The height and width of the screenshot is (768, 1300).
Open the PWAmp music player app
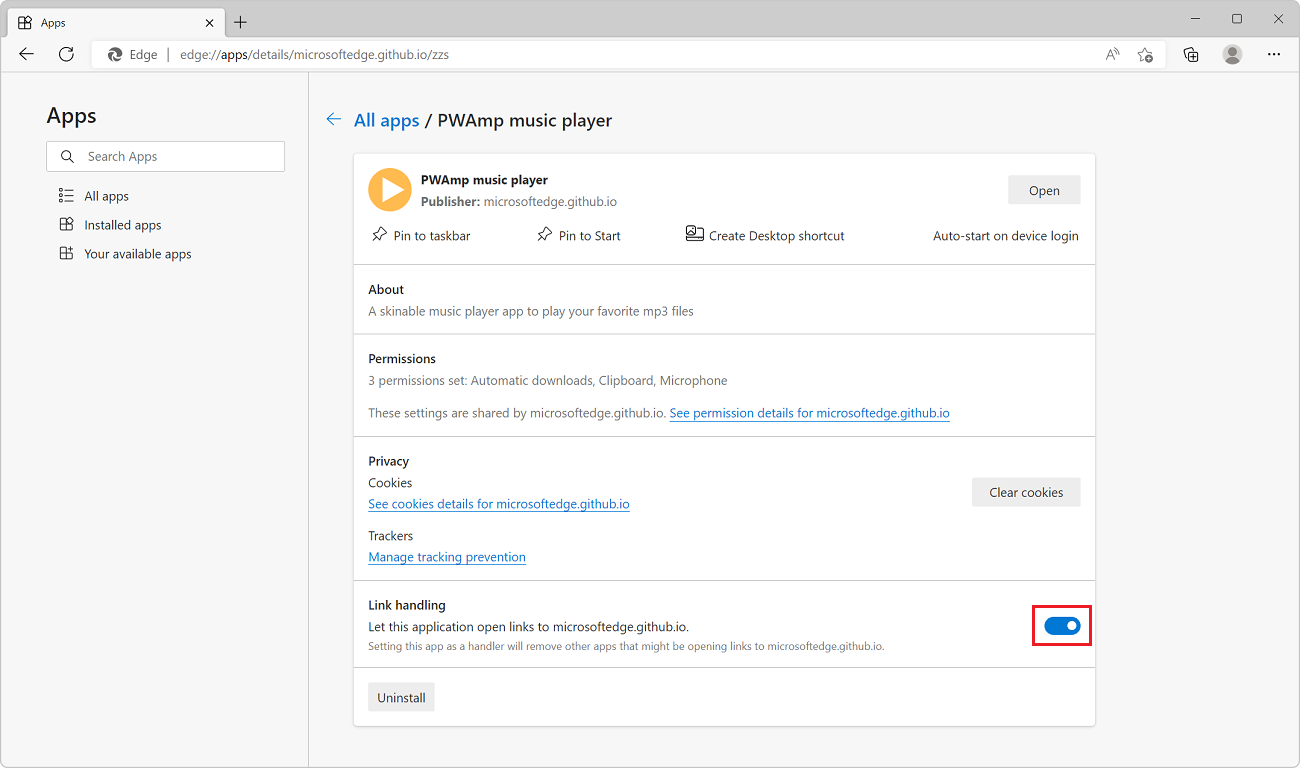click(1044, 190)
